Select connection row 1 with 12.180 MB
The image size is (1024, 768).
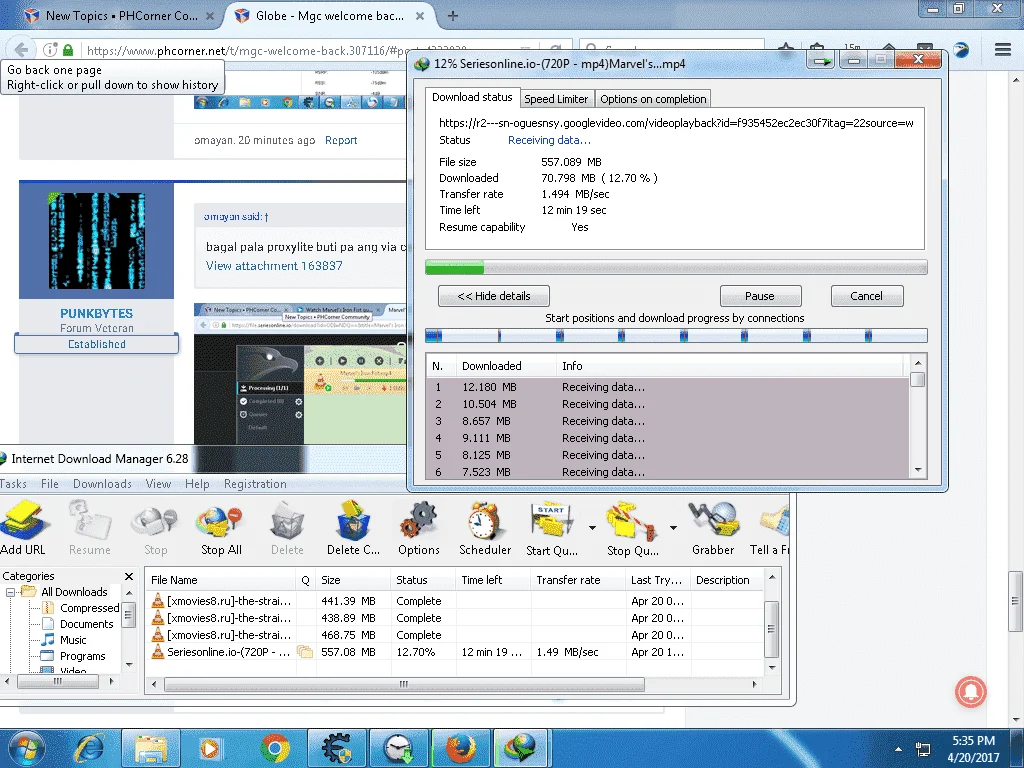(x=667, y=387)
